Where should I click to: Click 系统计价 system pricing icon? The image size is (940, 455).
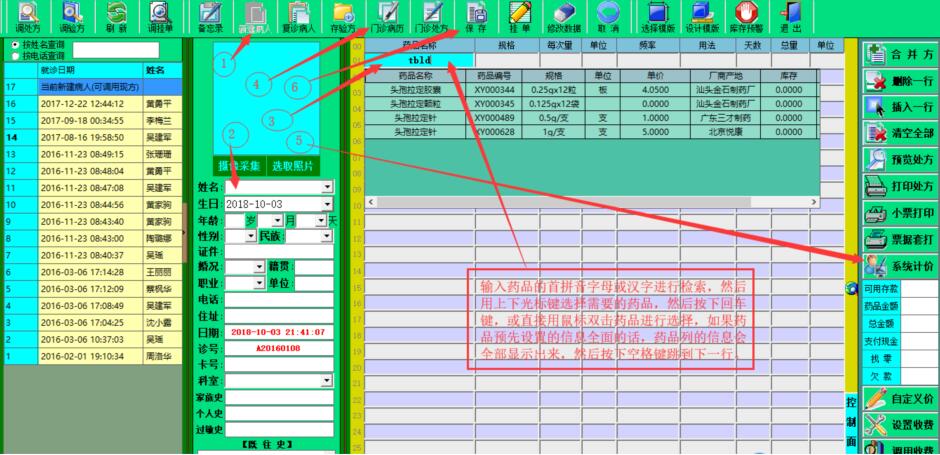(x=900, y=265)
